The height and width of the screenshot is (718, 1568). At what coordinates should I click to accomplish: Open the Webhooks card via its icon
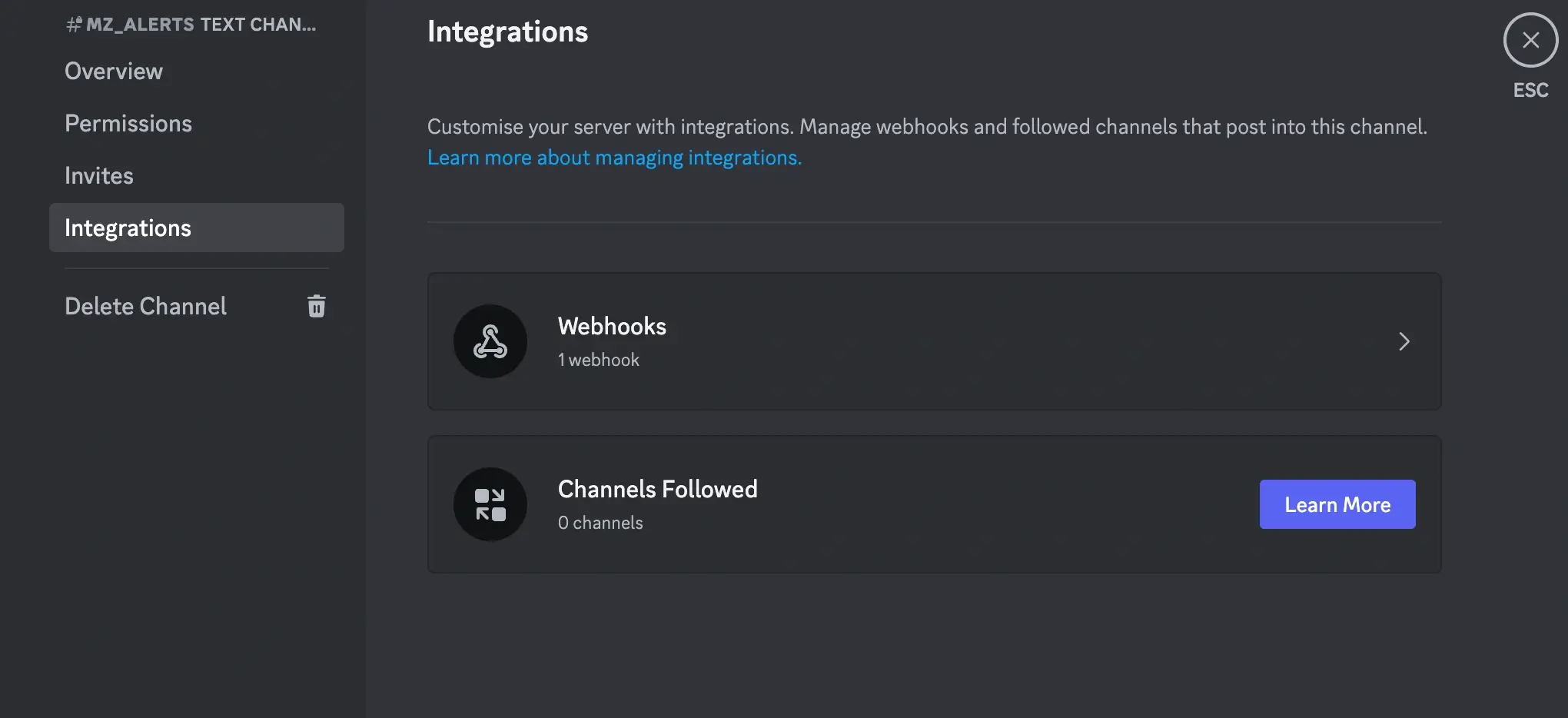click(490, 341)
